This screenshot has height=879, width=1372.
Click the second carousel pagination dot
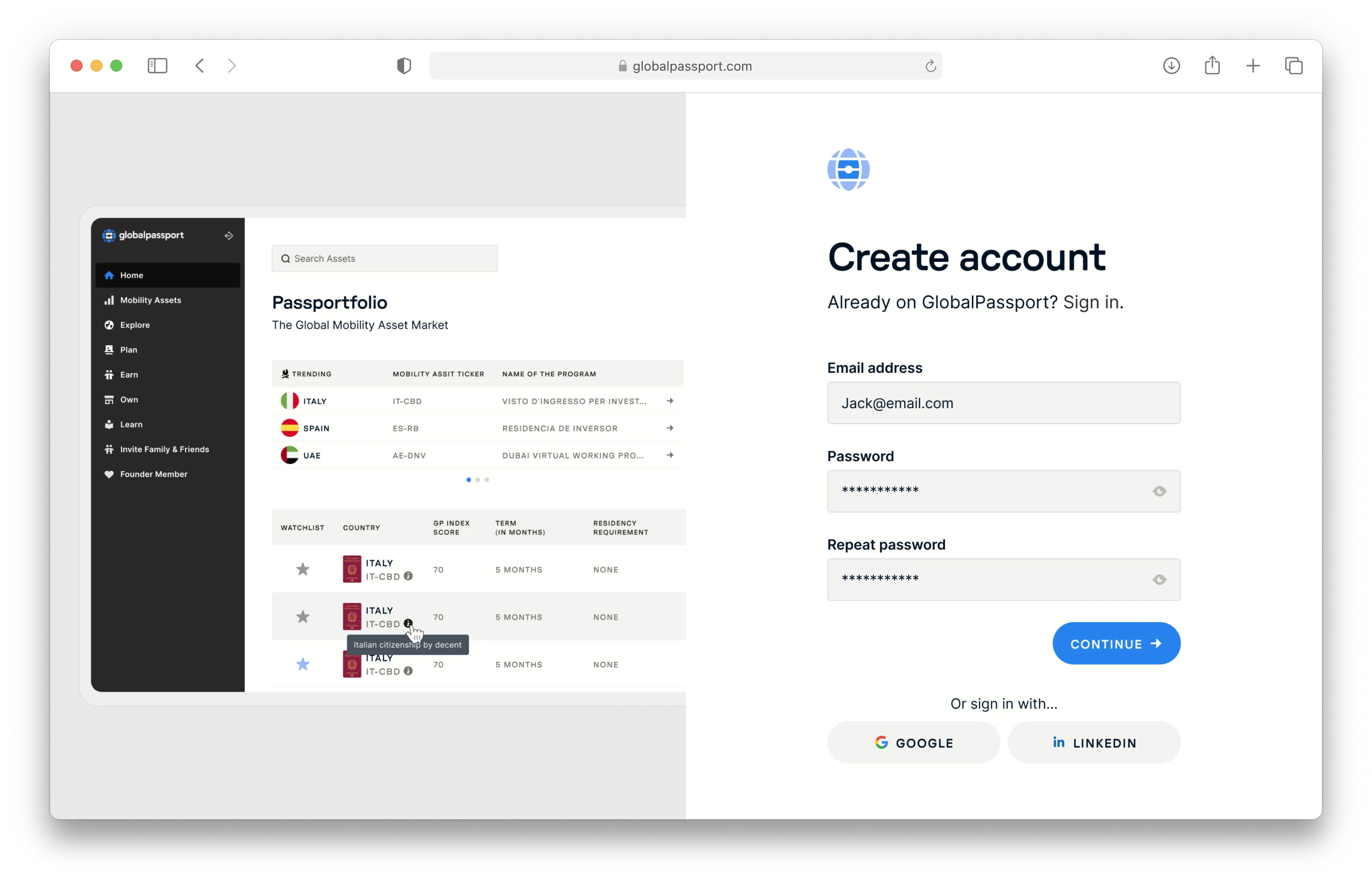point(478,480)
